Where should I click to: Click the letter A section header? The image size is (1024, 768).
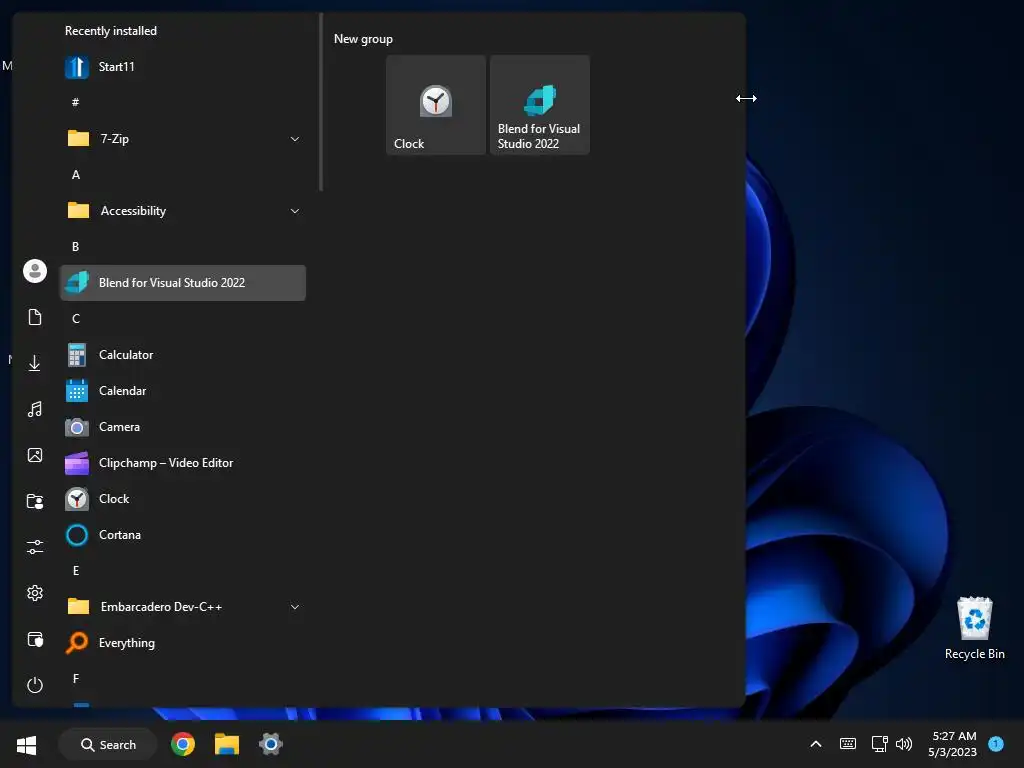tap(76, 174)
